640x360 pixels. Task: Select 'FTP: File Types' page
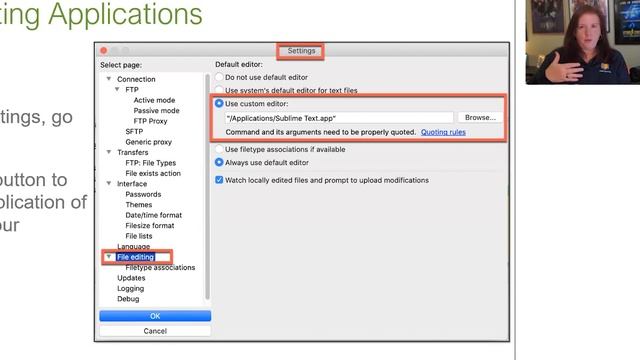pyautogui.click(x=151, y=163)
